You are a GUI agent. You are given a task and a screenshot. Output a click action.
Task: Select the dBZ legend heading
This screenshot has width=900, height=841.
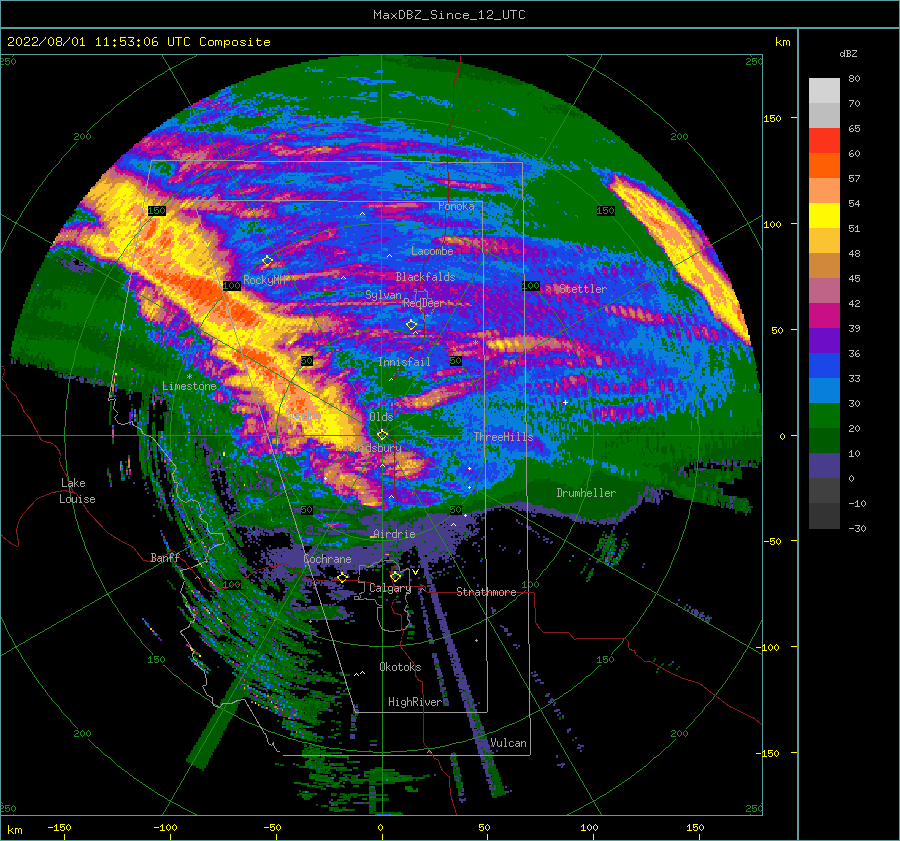pos(848,53)
